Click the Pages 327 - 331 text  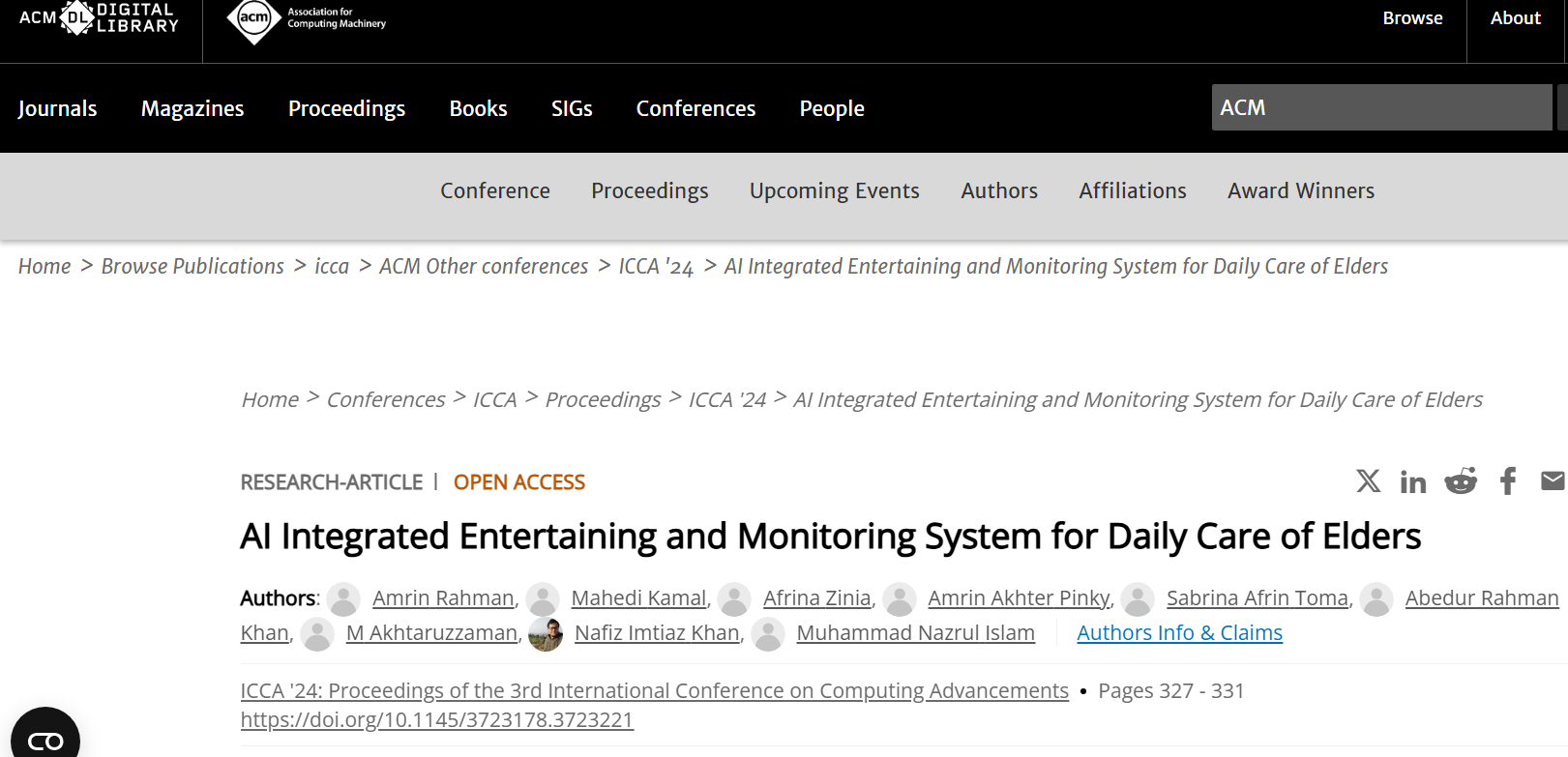(1170, 690)
